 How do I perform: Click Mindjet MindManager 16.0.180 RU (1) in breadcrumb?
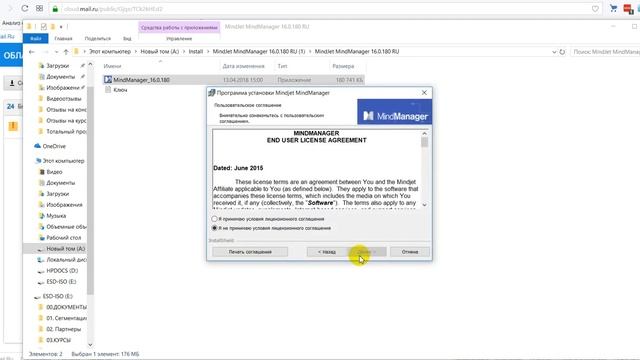click(x=259, y=52)
